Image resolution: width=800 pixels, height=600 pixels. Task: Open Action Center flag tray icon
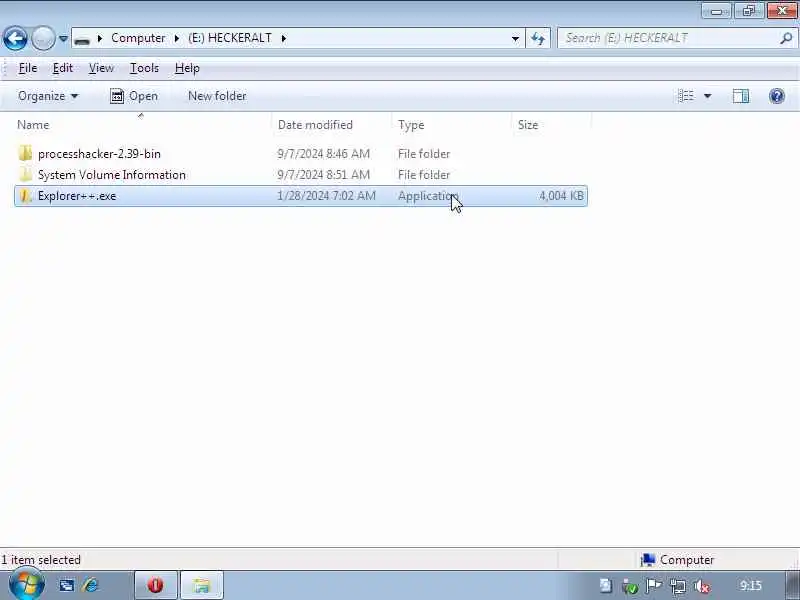tap(654, 586)
